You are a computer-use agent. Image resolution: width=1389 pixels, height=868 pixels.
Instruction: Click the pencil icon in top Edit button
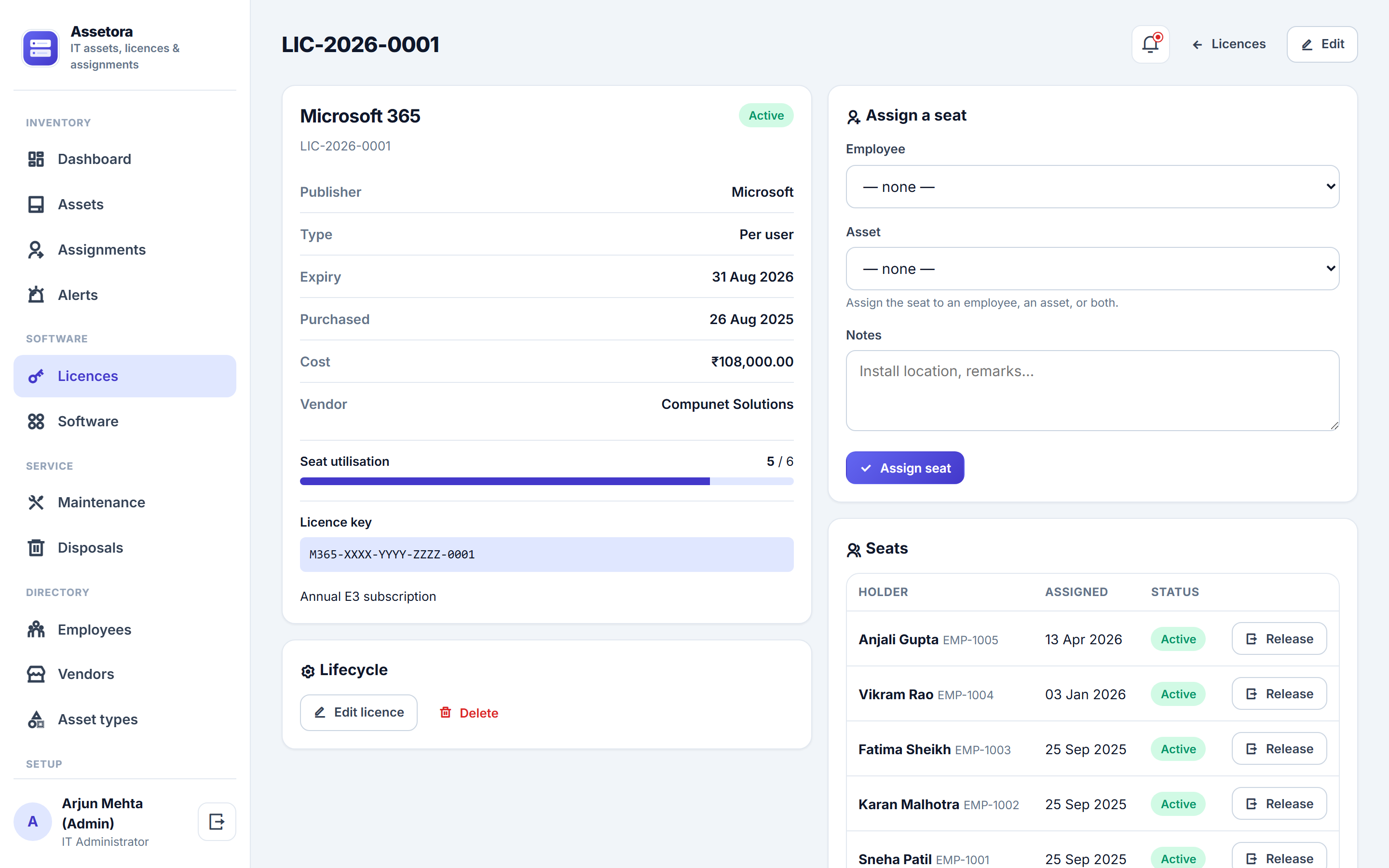[1307, 45]
